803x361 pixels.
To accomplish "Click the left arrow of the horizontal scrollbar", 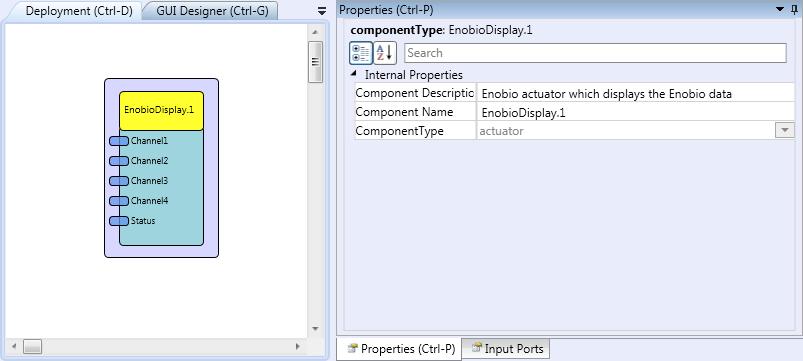I will coord(14,347).
